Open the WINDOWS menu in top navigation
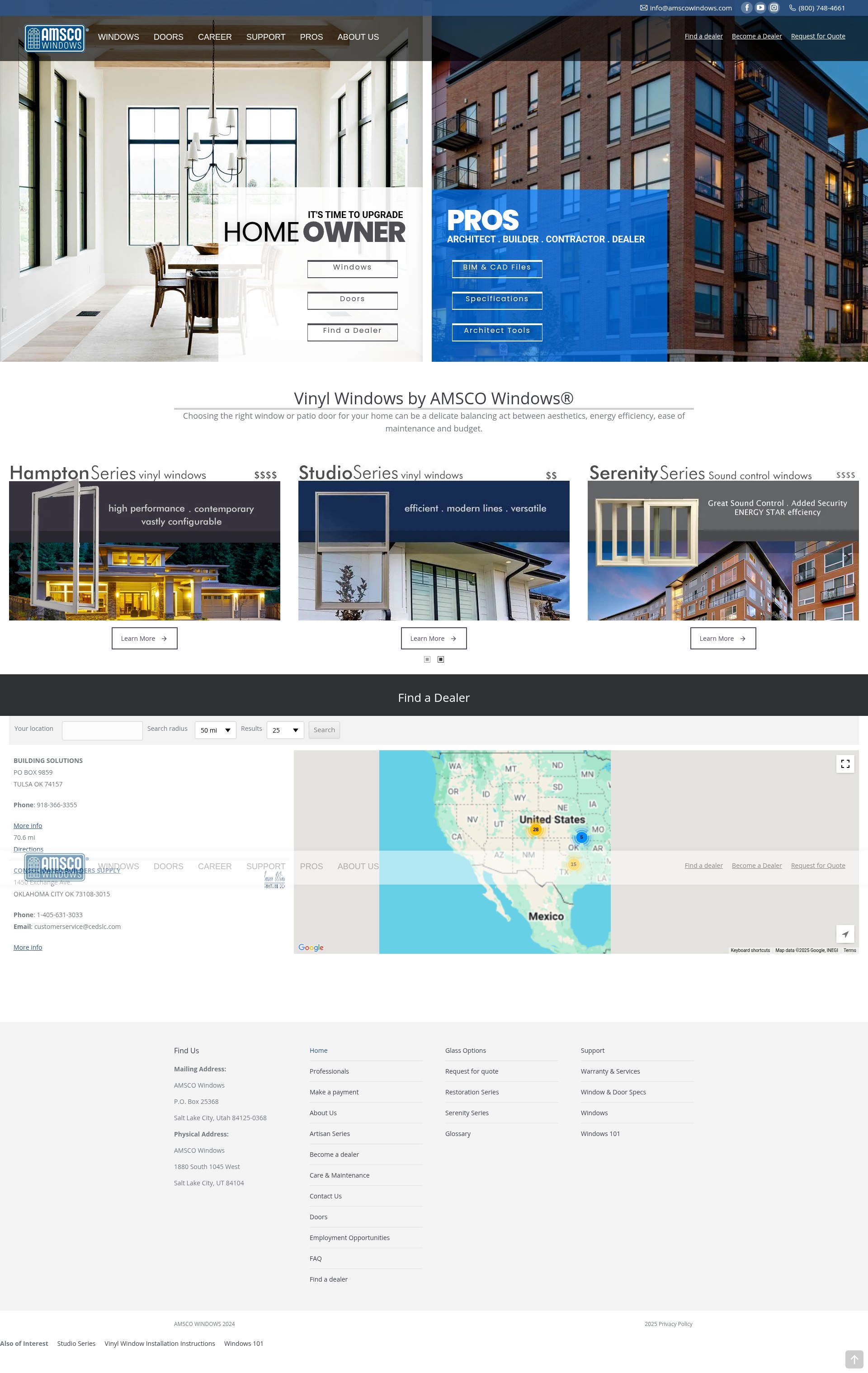The height and width of the screenshot is (1373, 868). click(118, 37)
